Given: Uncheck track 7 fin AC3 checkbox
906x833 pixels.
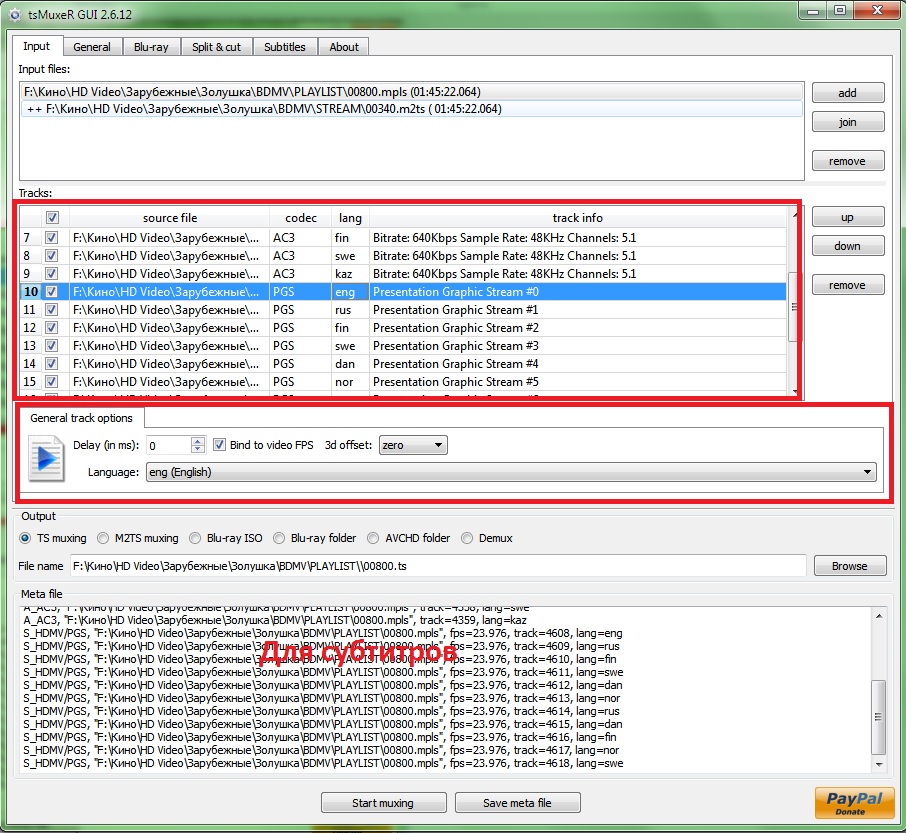Looking at the screenshot, I should pos(51,237).
